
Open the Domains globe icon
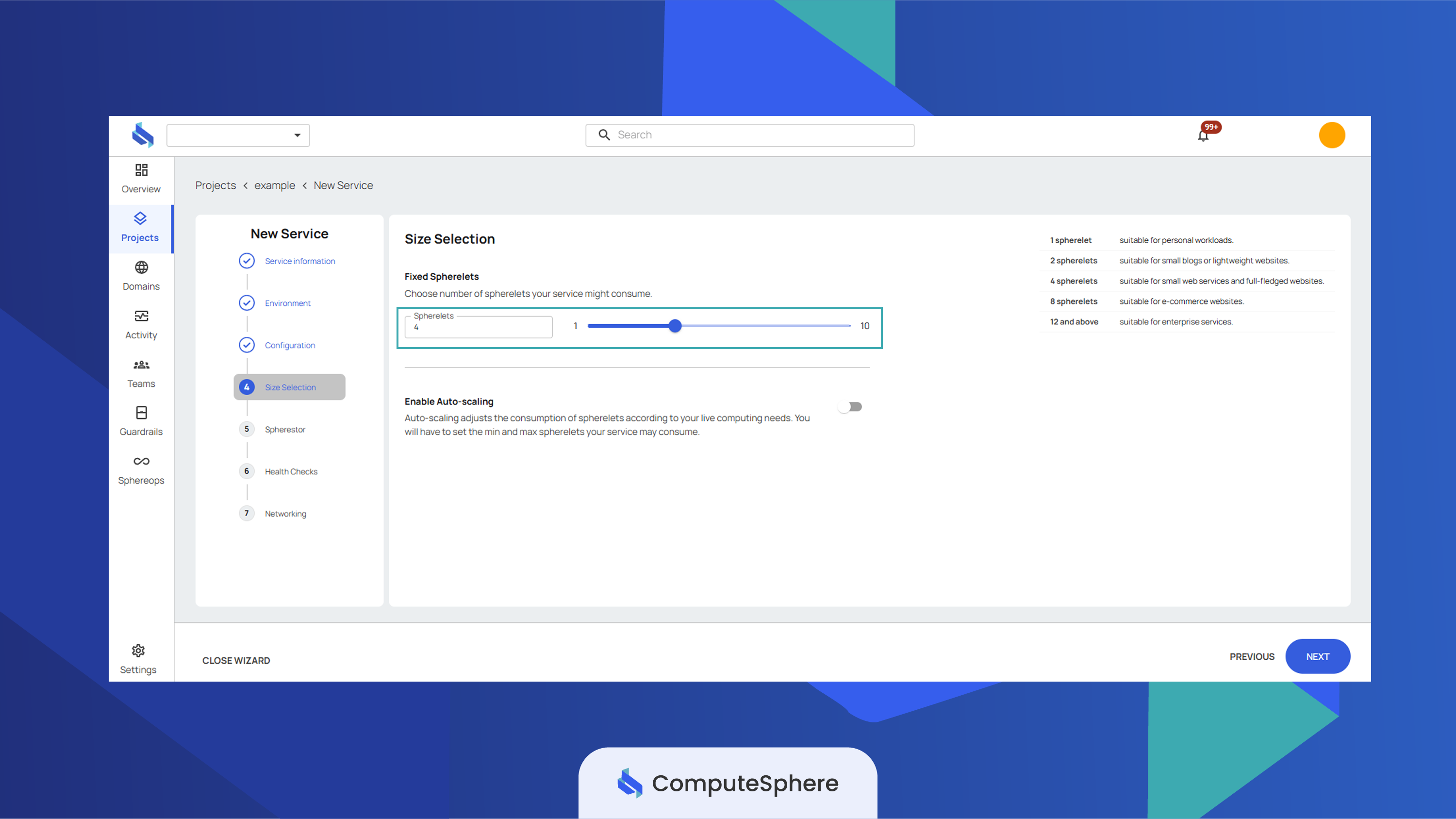click(x=141, y=267)
